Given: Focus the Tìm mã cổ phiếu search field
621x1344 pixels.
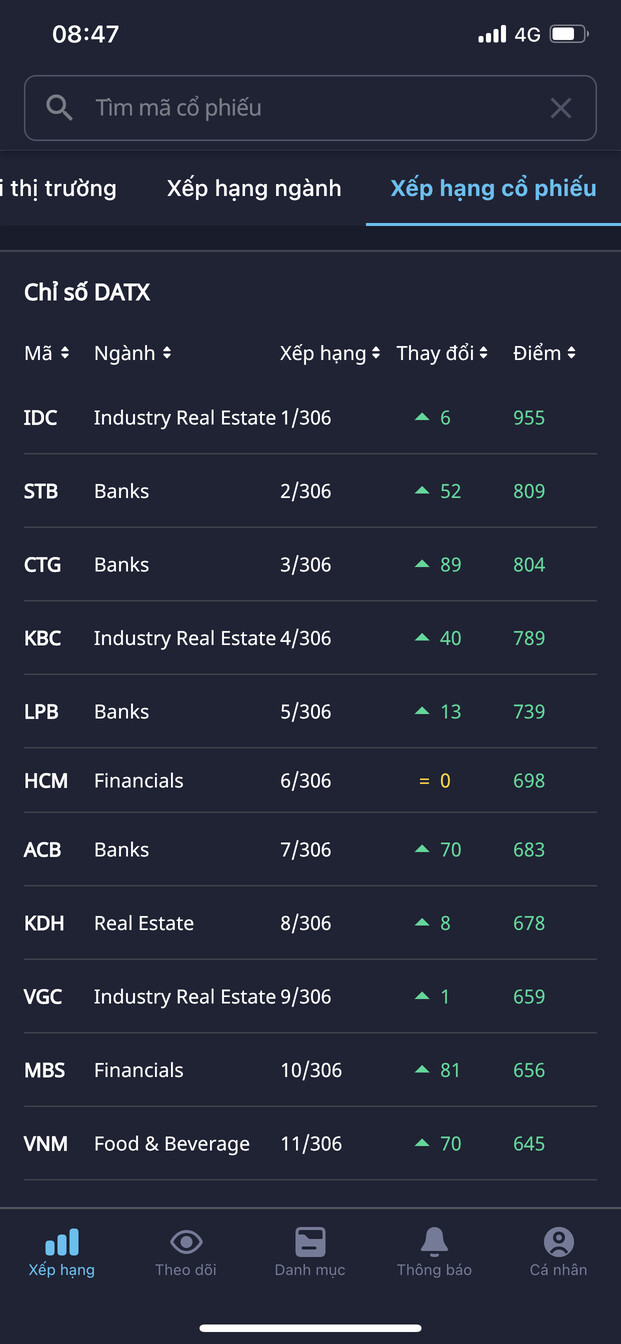Looking at the screenshot, I should click(x=300, y=108).
